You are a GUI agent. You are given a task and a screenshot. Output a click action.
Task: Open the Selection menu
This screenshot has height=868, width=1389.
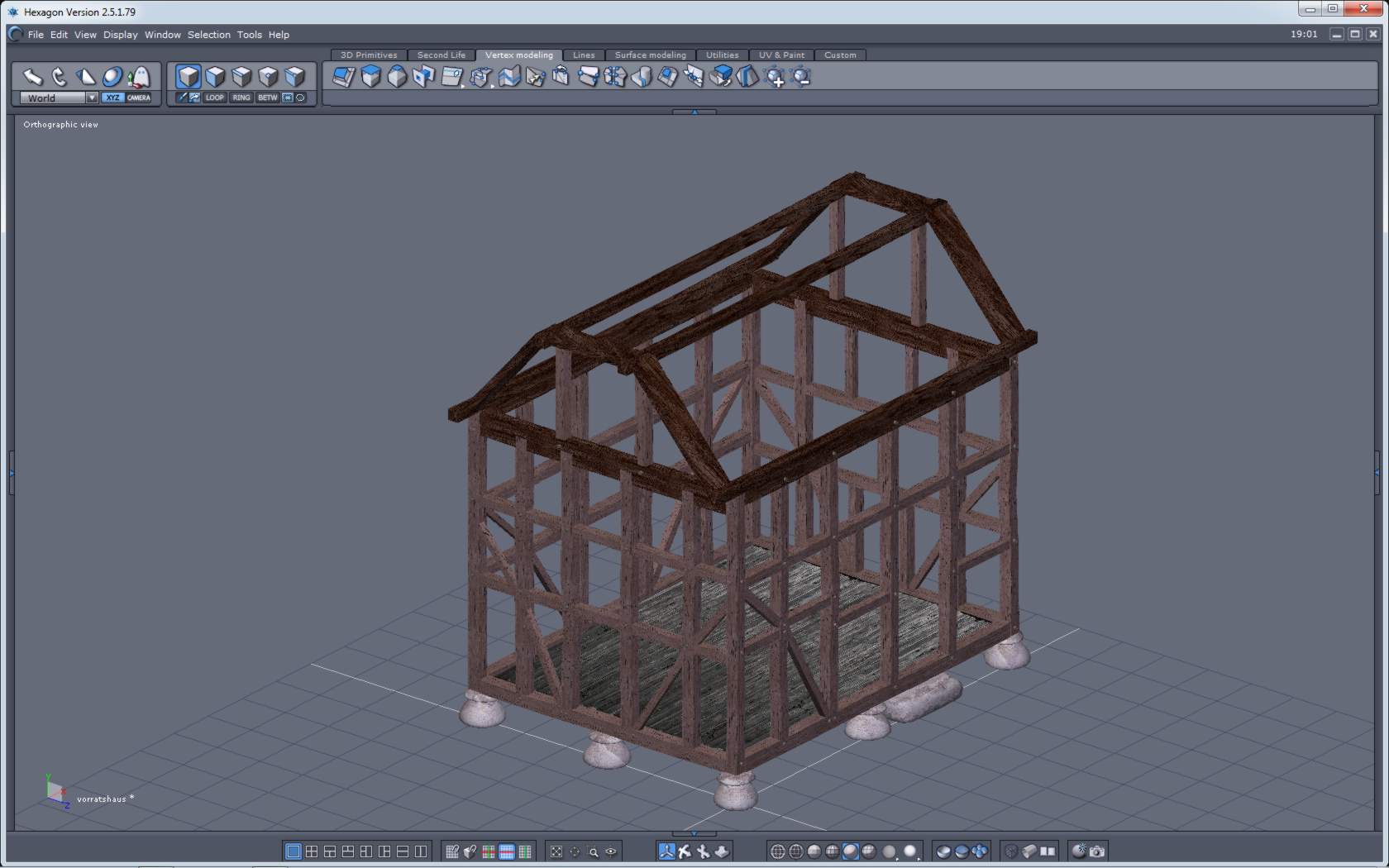(x=209, y=35)
